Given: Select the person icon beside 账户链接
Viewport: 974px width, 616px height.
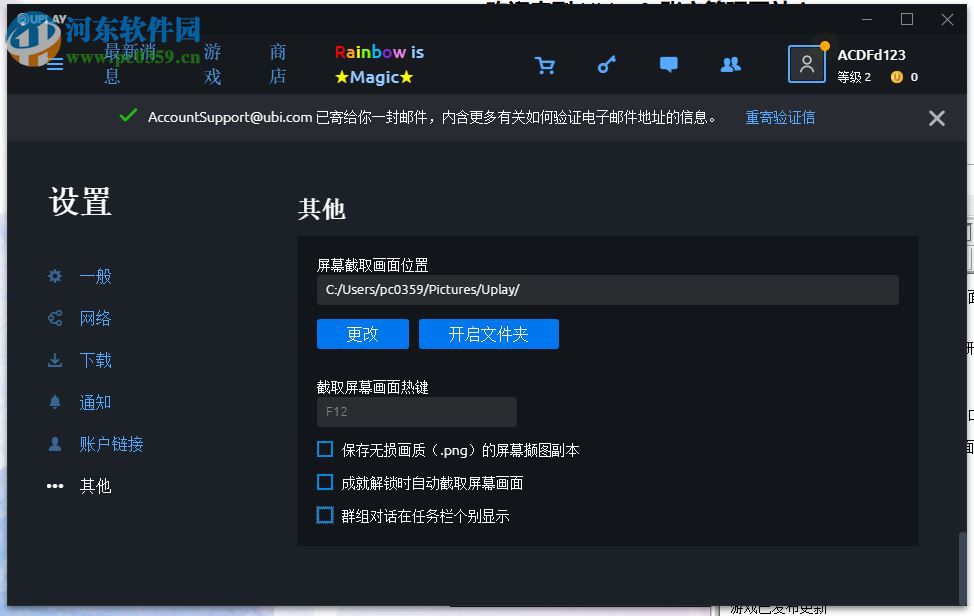Looking at the screenshot, I should 53,444.
